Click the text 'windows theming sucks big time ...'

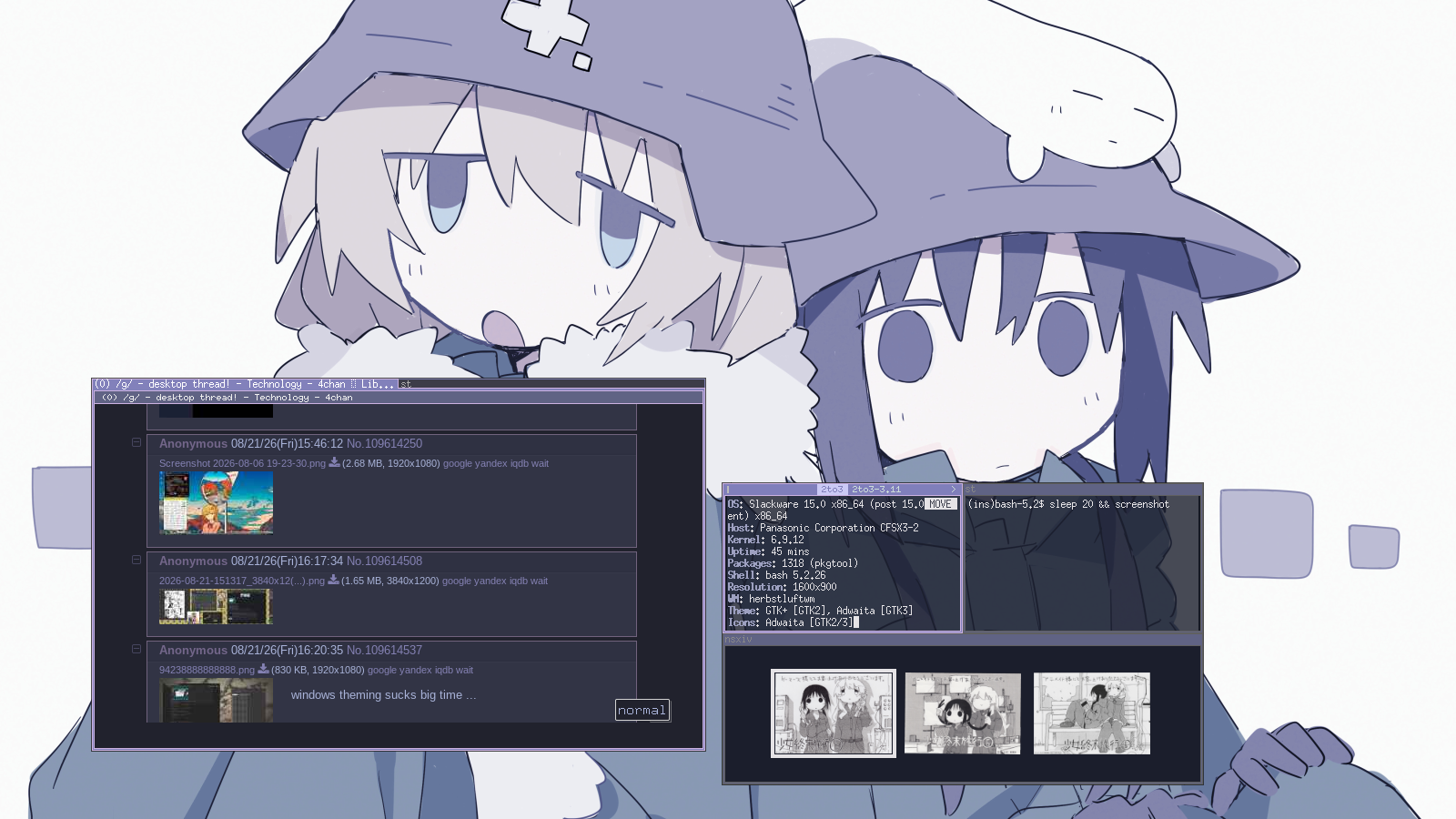pos(383,695)
